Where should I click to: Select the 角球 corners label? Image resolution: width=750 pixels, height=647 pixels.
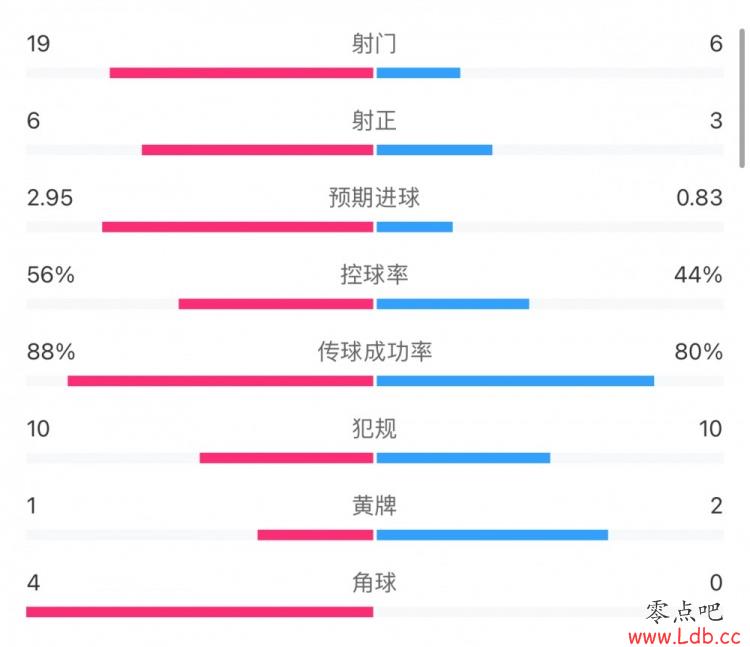[374, 582]
